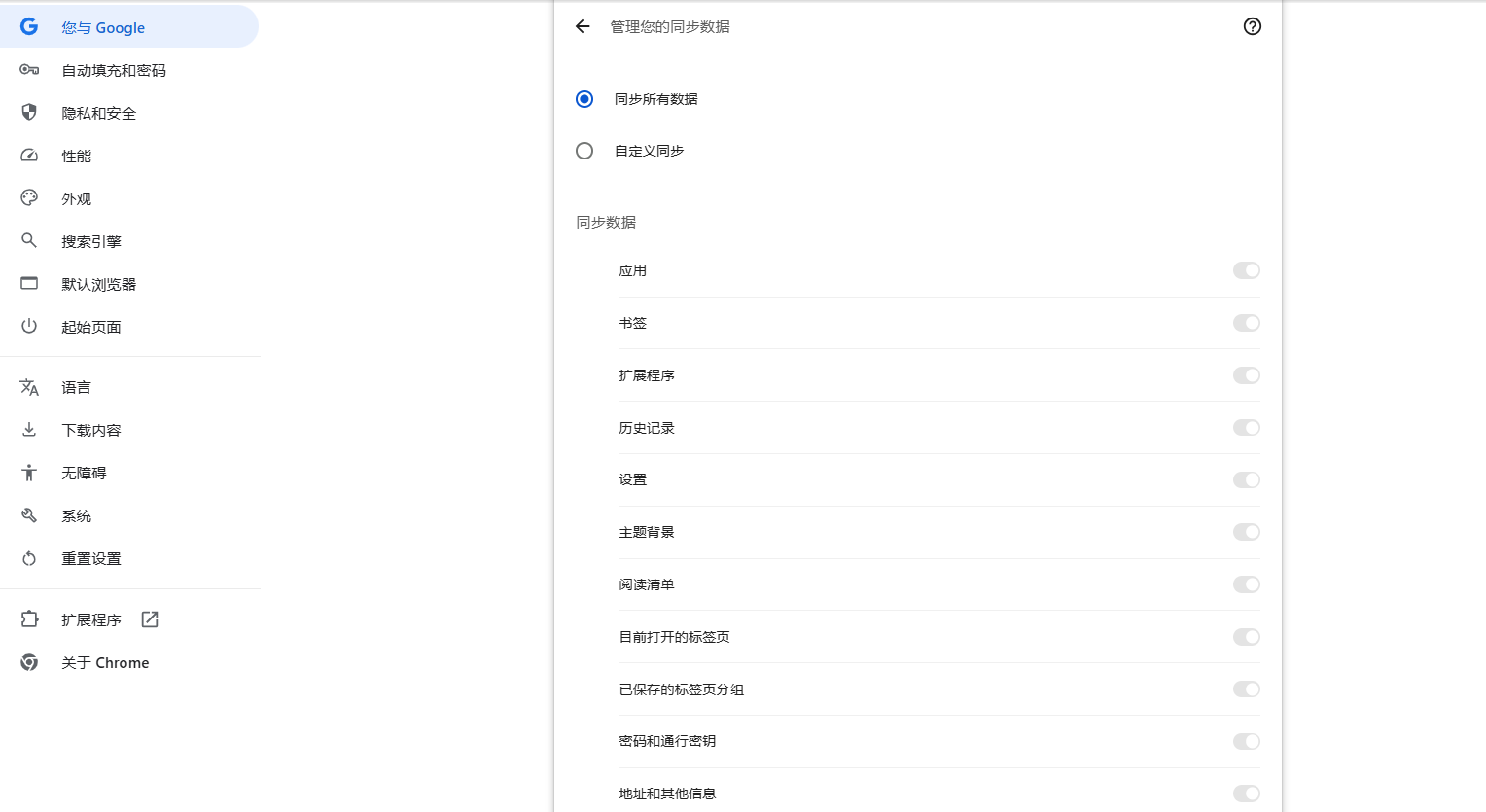Click the 目前打开的标签页 row label

(675, 637)
